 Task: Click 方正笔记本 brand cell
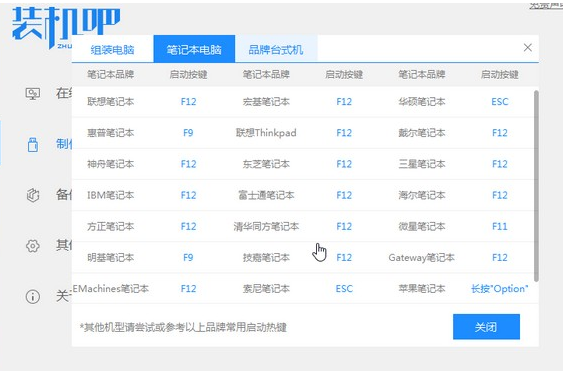(x=111, y=227)
